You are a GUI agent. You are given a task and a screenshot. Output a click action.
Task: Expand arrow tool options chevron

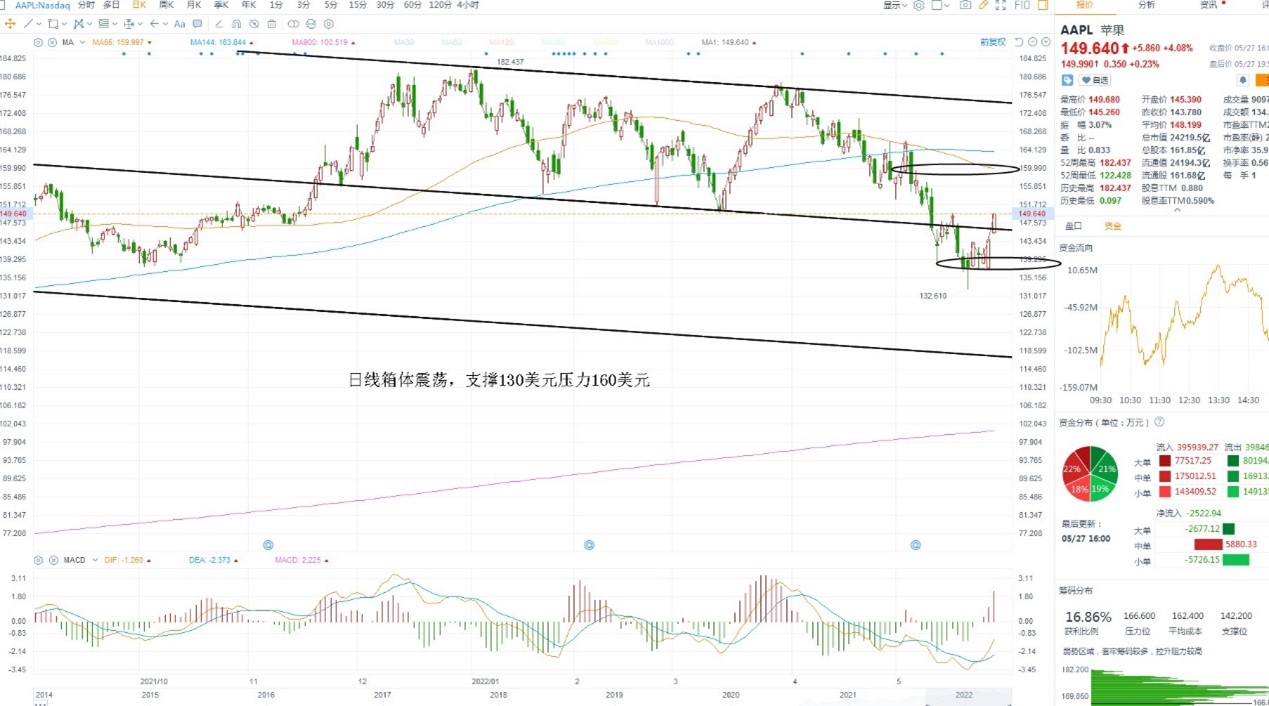click(x=165, y=23)
